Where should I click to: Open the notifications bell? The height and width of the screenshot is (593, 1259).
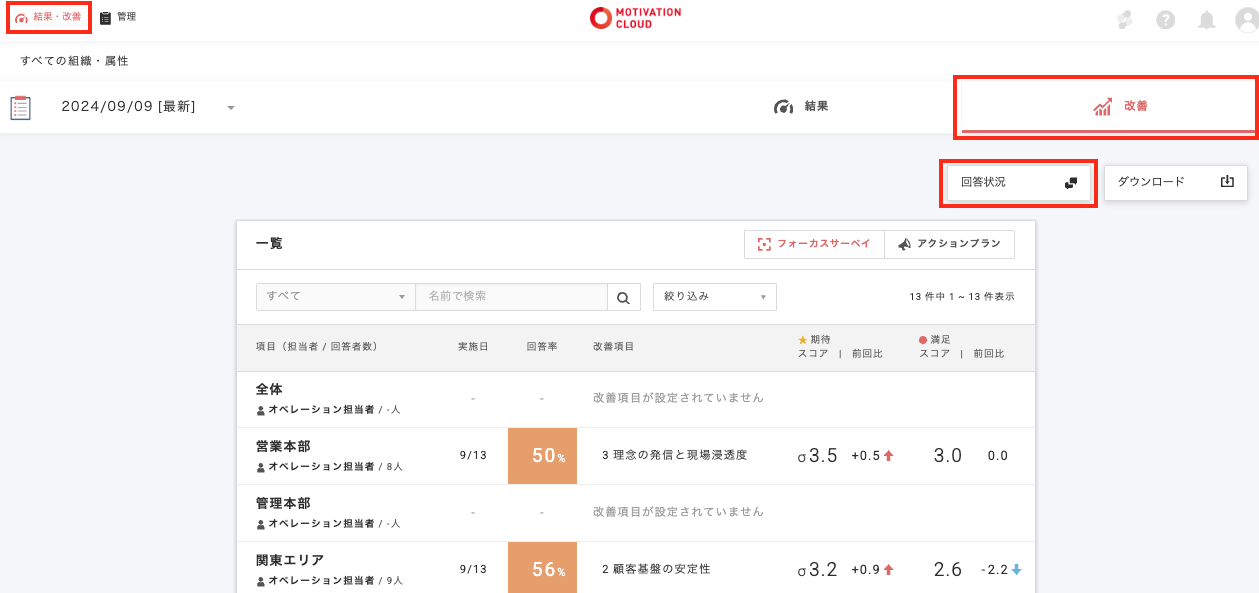1207,20
